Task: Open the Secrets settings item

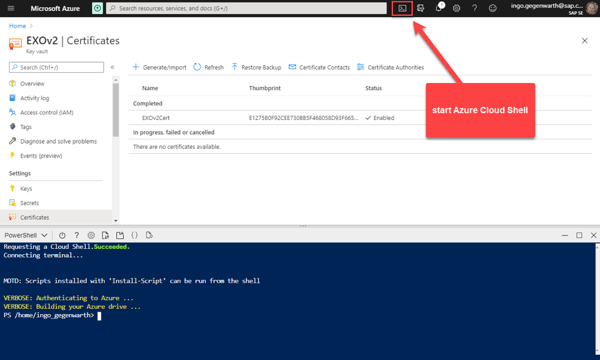Action: [x=29, y=203]
